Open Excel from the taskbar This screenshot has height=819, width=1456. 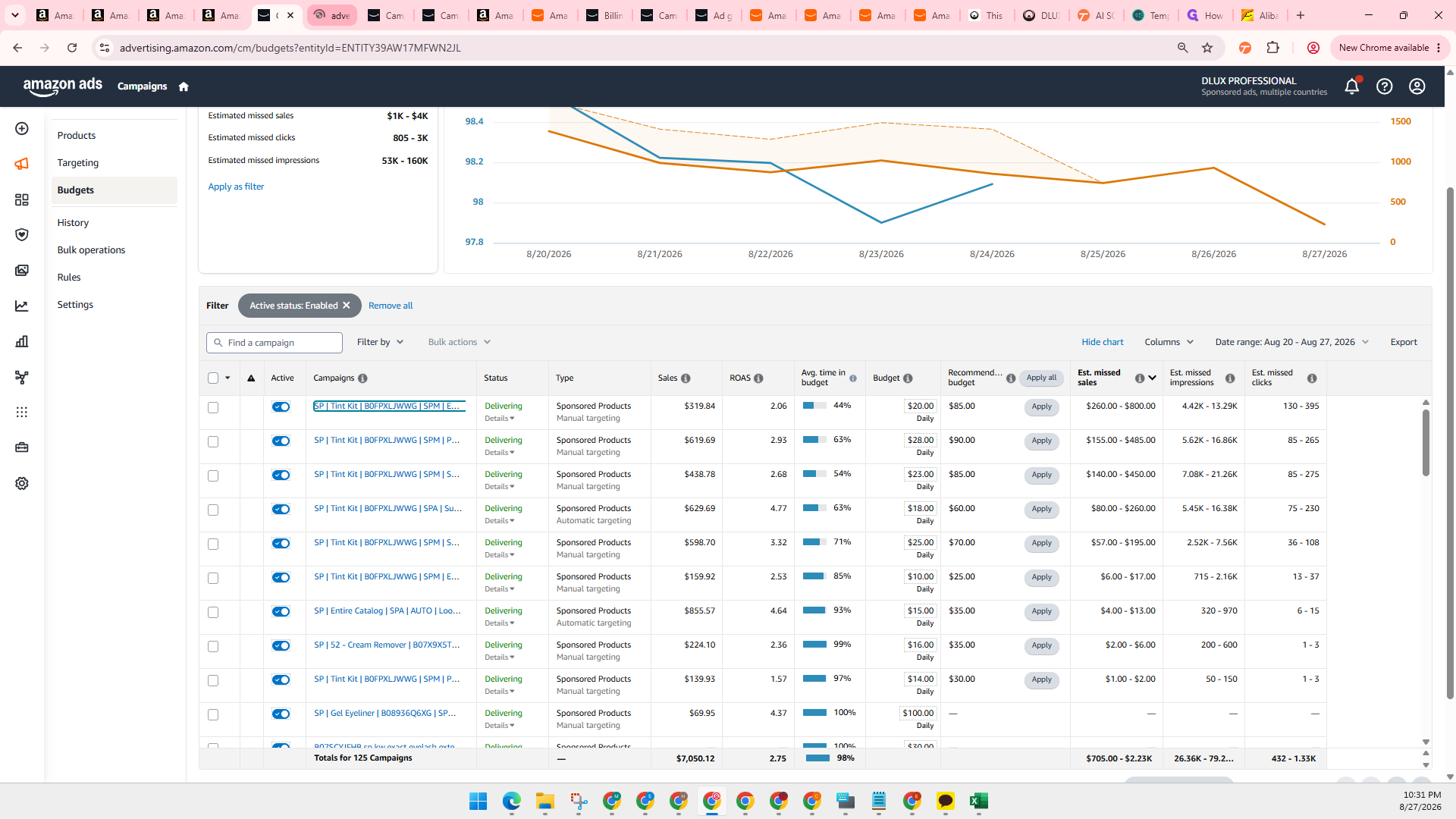979,801
